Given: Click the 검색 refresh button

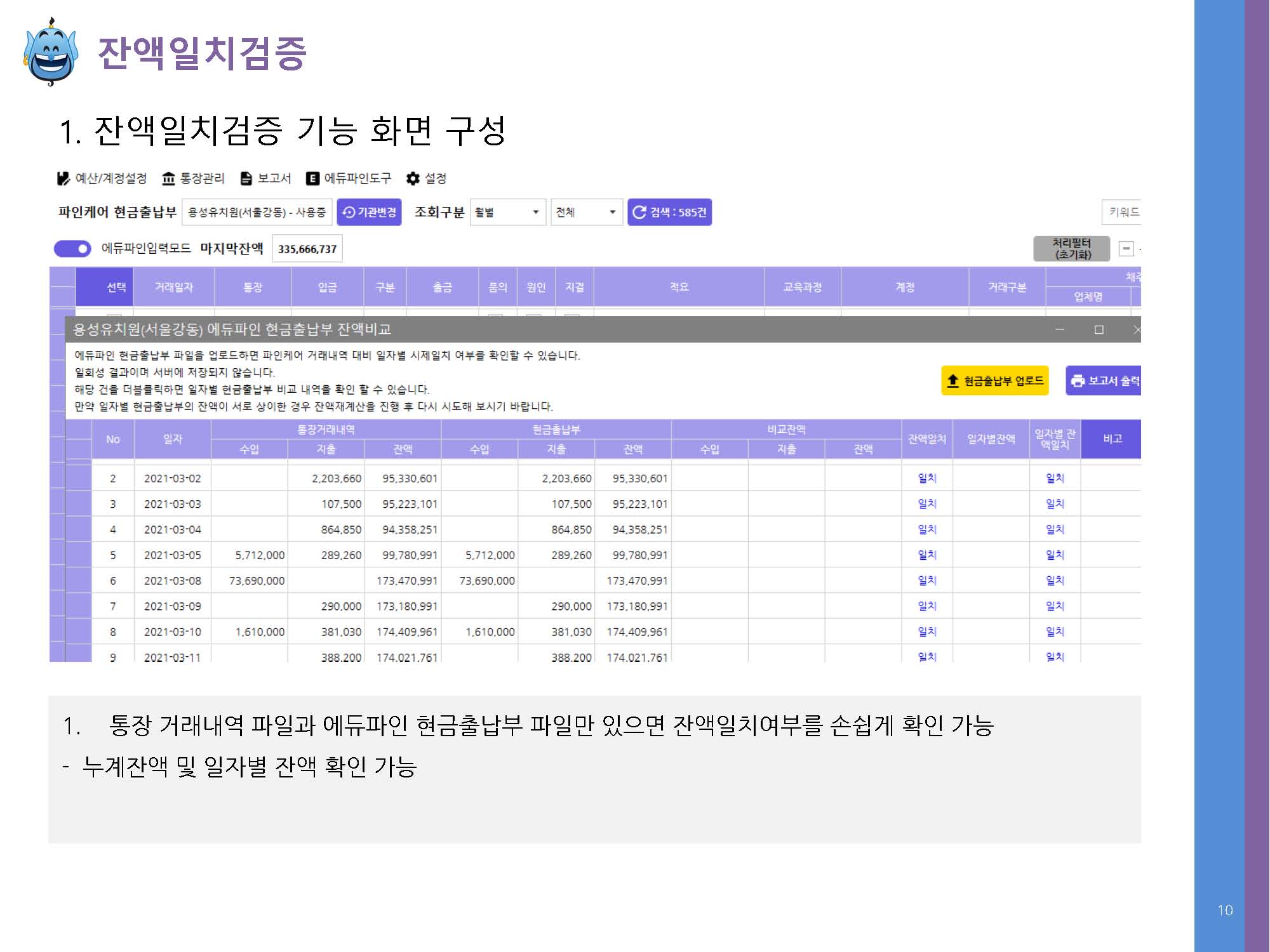Looking at the screenshot, I should pos(669,212).
